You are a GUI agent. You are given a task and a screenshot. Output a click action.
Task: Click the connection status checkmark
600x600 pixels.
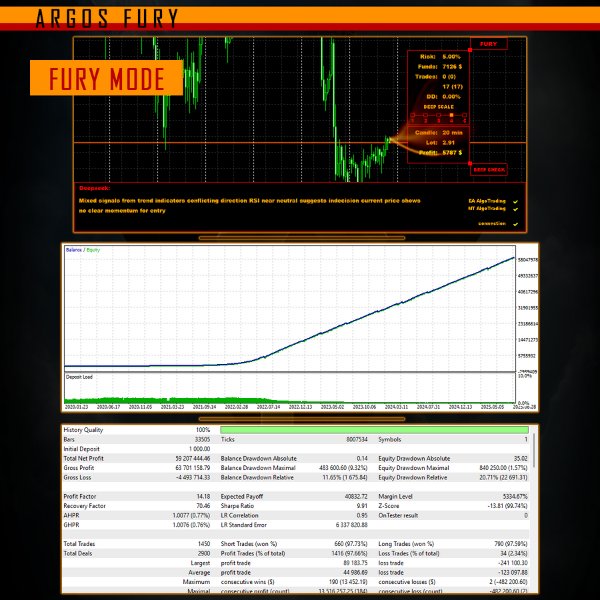pyautogui.click(x=515, y=224)
